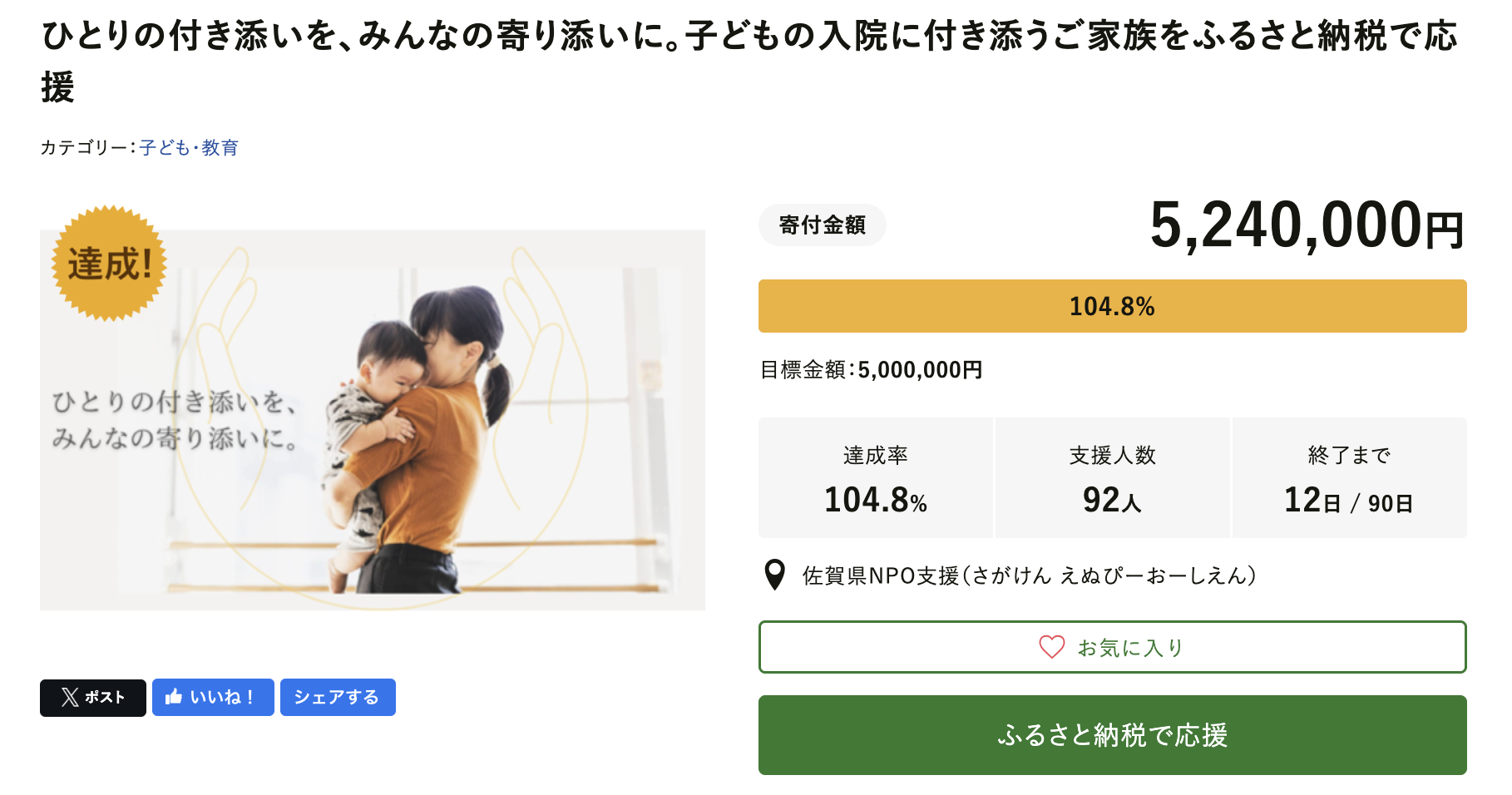This screenshot has width=1512, height=795.
Task: Click the 寄付金額 label pill
Action: pyautogui.click(x=822, y=225)
